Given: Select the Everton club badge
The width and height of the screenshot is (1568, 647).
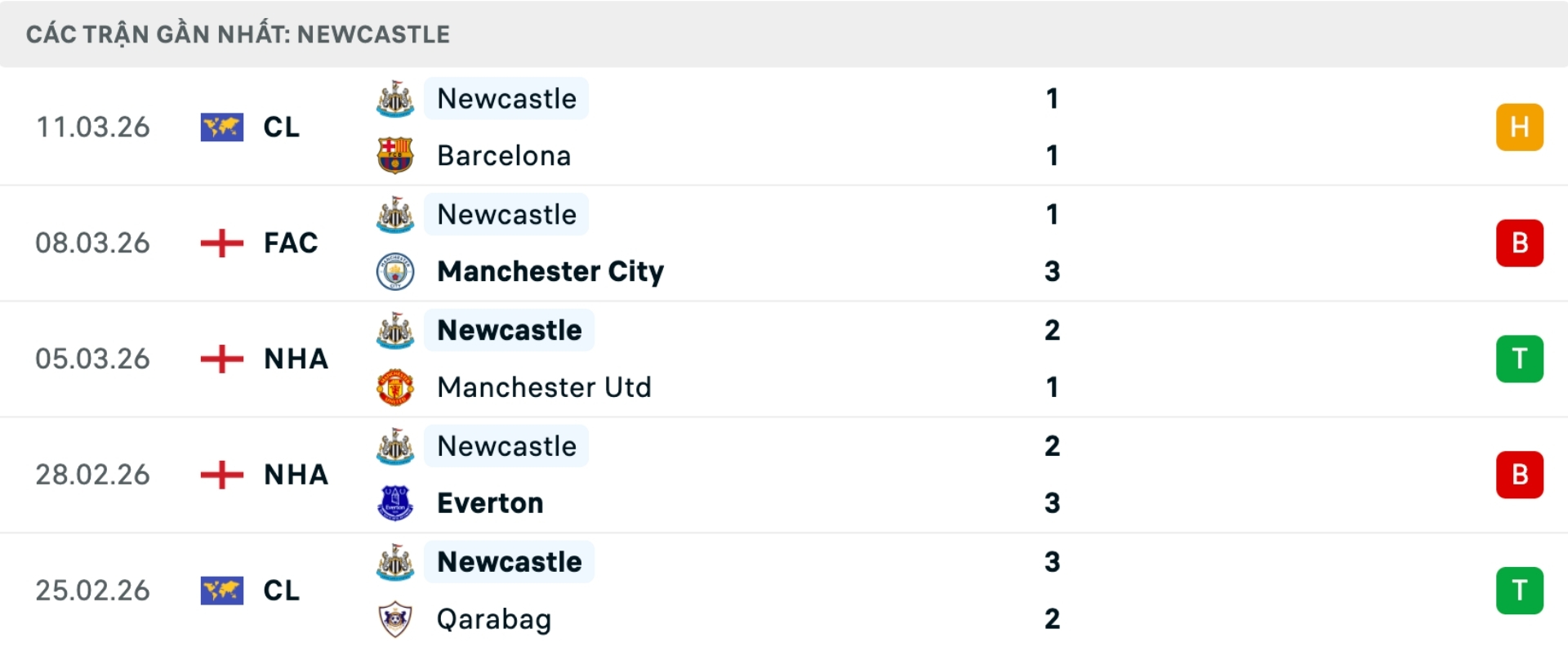Looking at the screenshot, I should [x=394, y=503].
